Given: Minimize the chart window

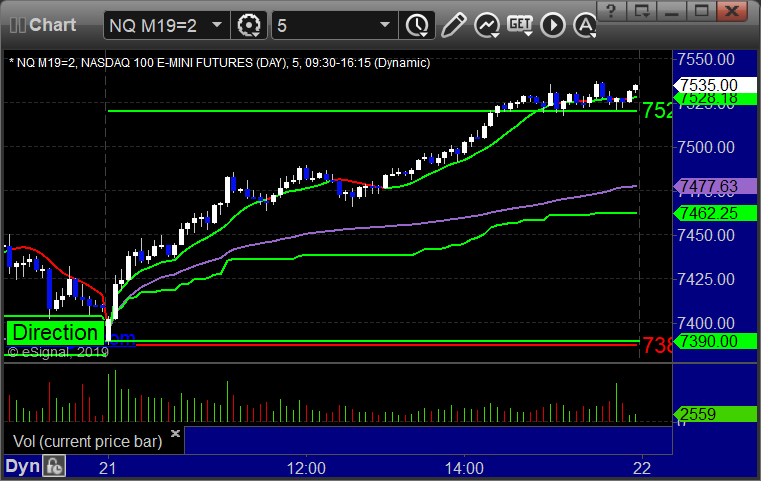Looking at the screenshot, I should [672, 11].
